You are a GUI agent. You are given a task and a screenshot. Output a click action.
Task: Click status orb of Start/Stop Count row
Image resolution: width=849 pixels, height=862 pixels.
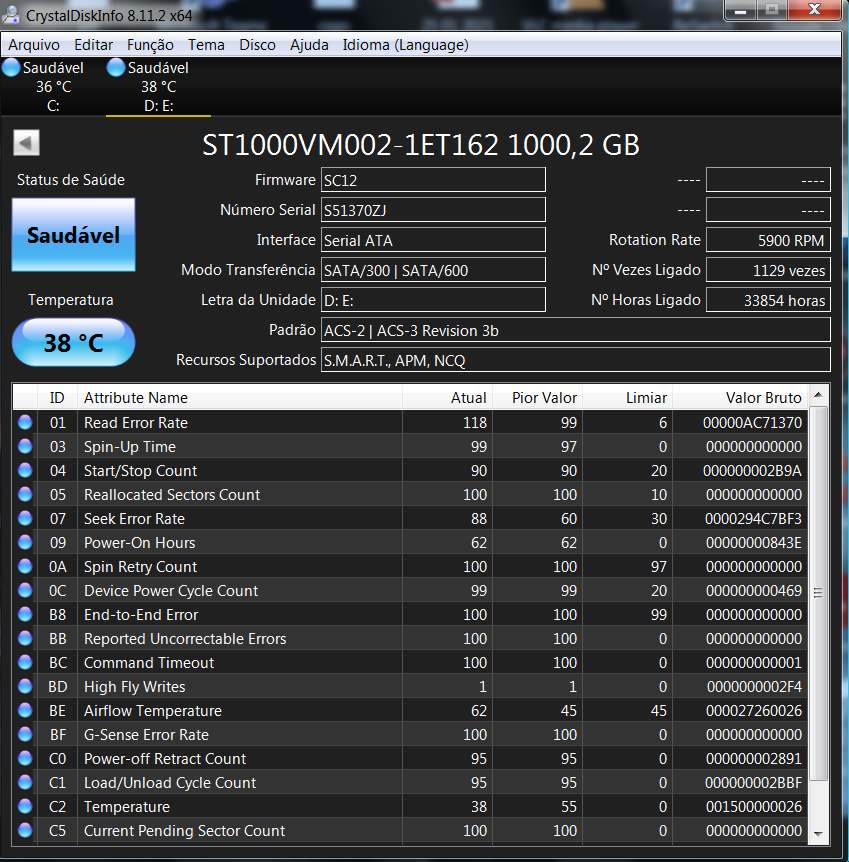25,471
